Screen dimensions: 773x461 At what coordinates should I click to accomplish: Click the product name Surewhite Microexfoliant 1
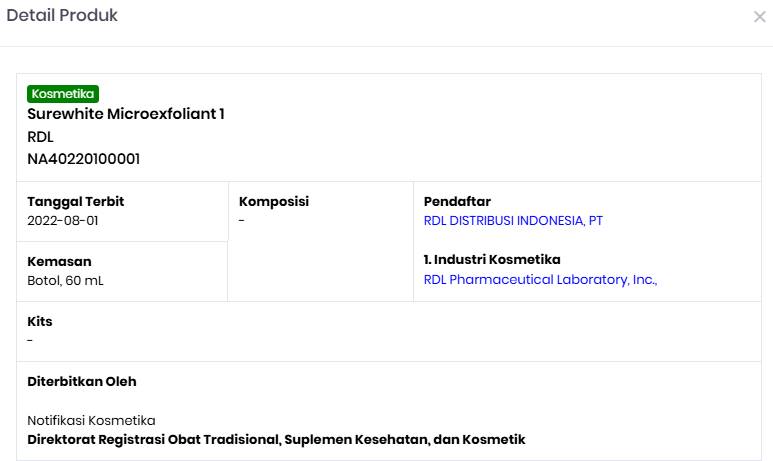coord(126,114)
